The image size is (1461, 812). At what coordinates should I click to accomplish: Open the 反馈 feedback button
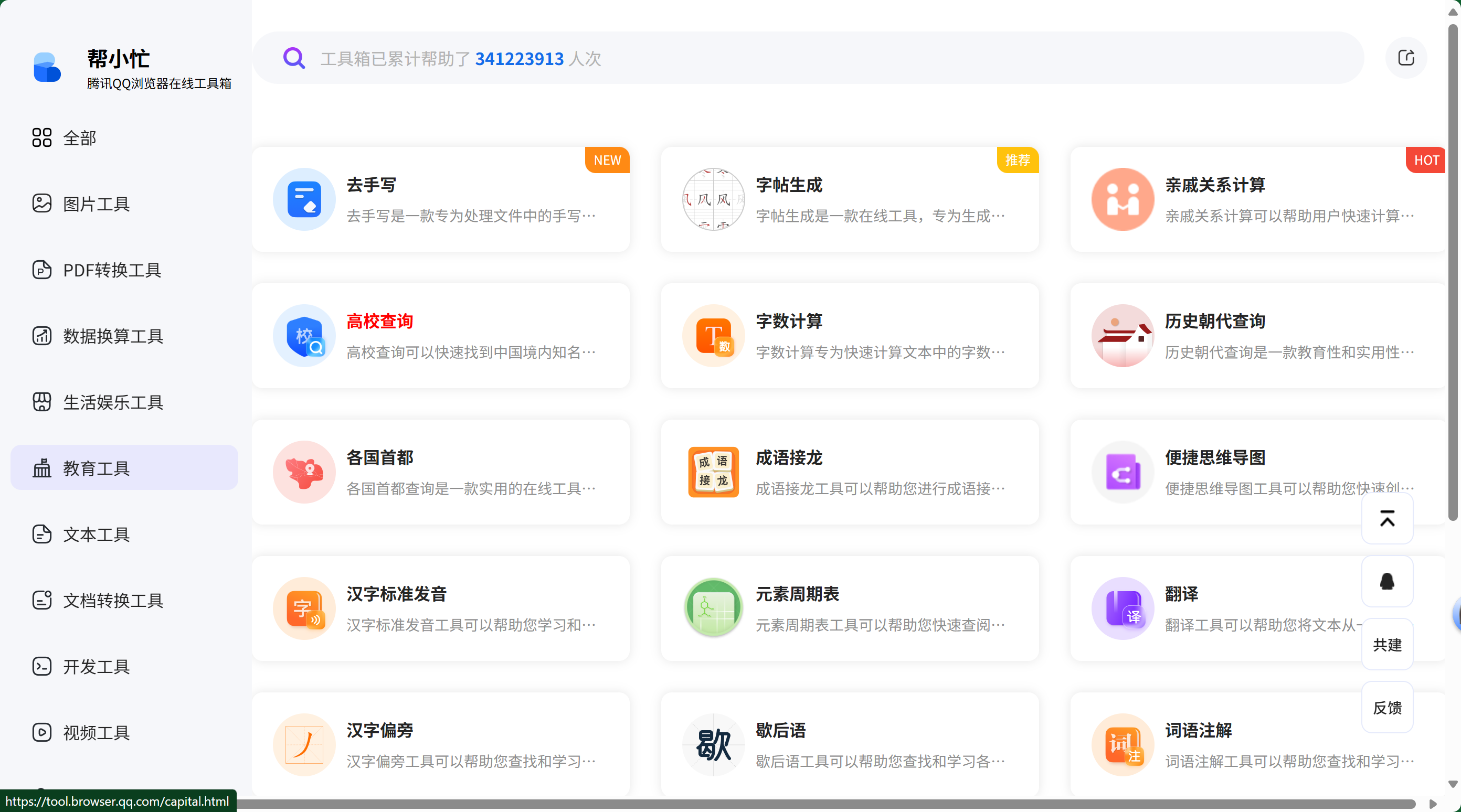tap(1386, 707)
